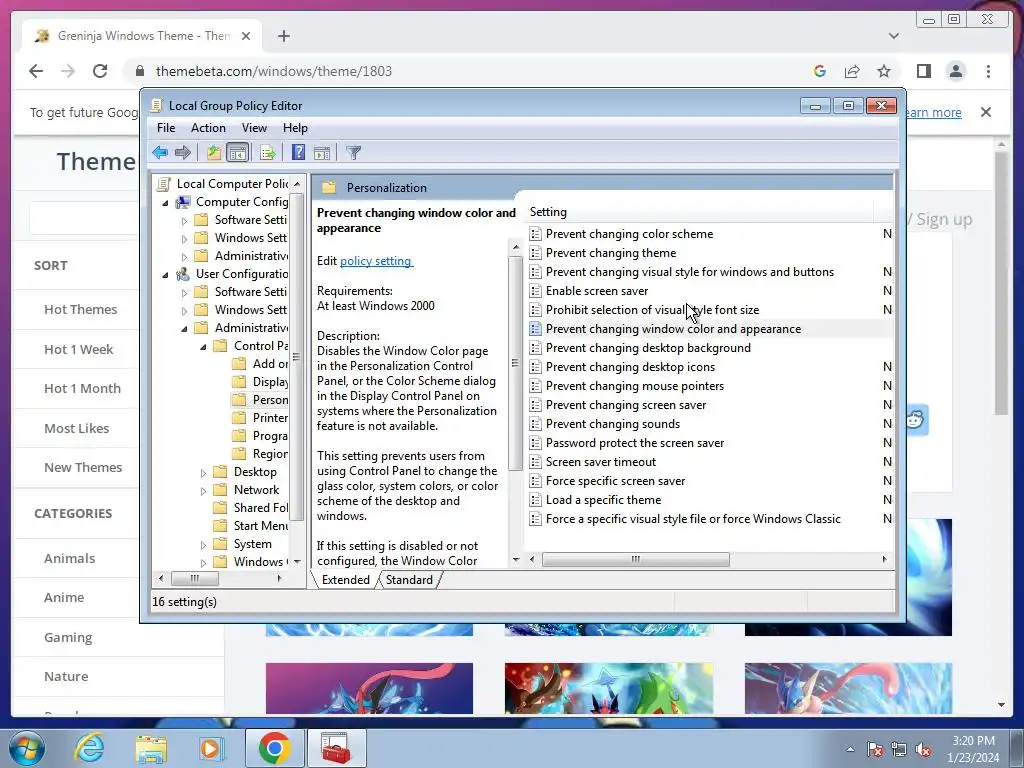Select Screen saver timeout setting
Viewport: 1024px width, 768px height.
600,462
